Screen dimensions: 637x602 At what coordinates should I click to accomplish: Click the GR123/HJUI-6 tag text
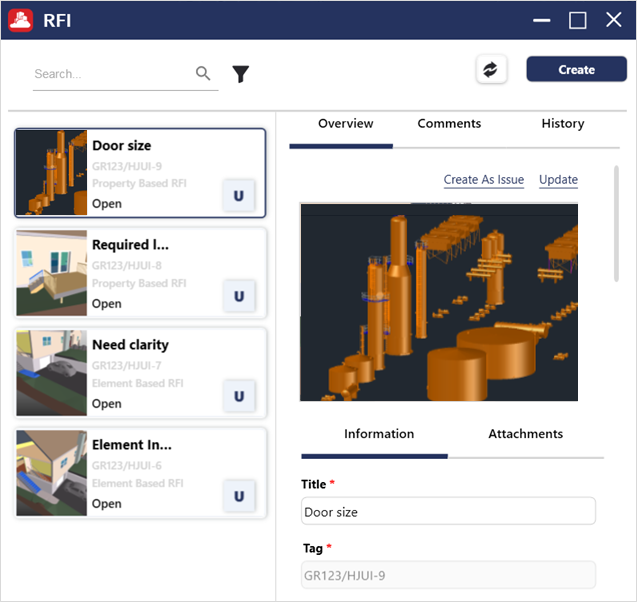127,466
